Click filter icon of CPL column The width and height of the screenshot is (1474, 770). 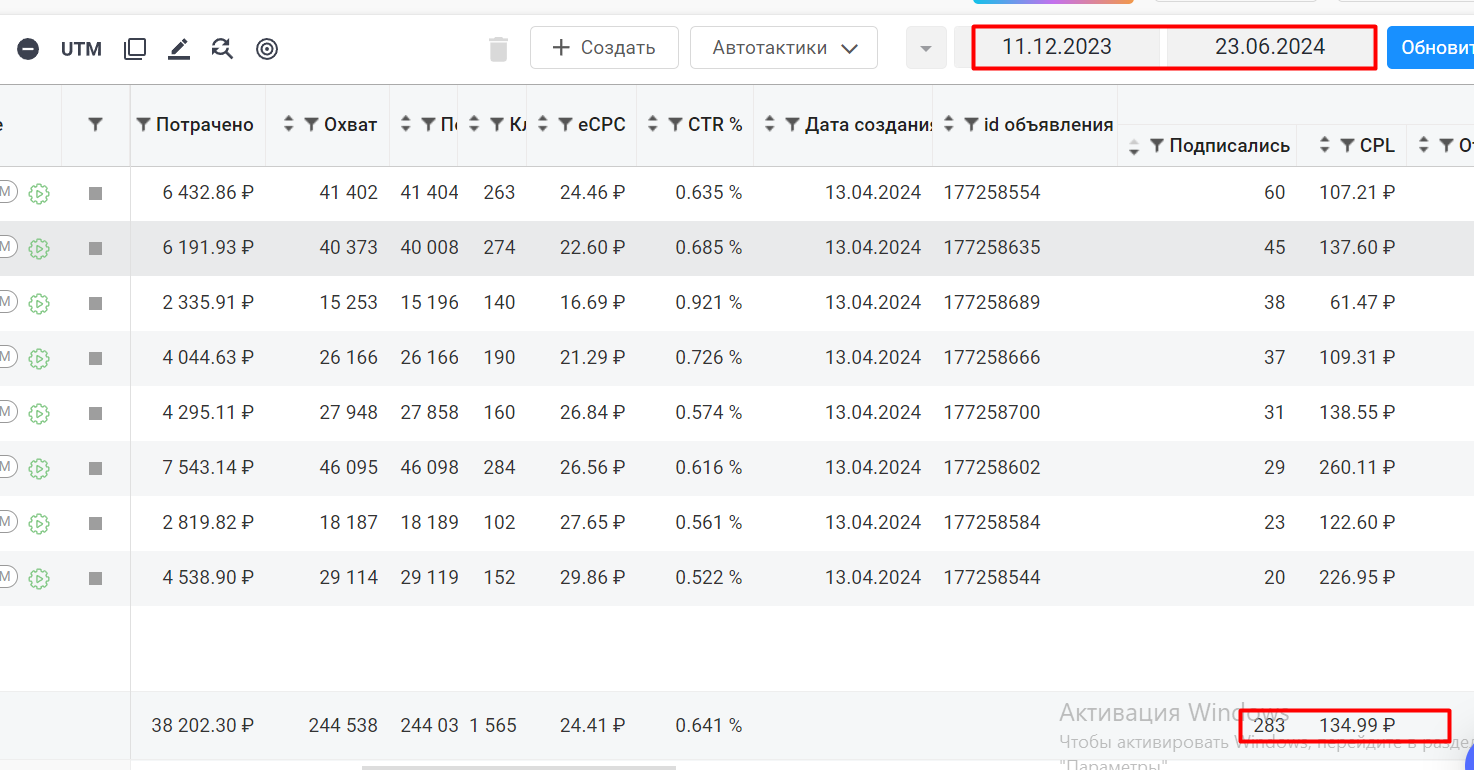coord(1347,146)
